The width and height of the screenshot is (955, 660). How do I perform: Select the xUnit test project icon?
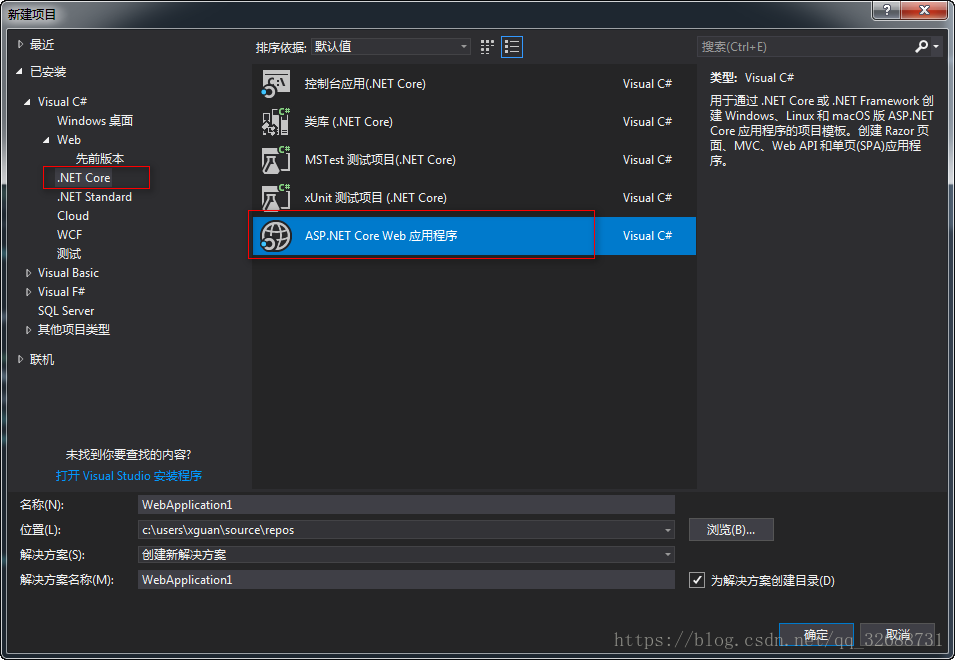point(276,198)
